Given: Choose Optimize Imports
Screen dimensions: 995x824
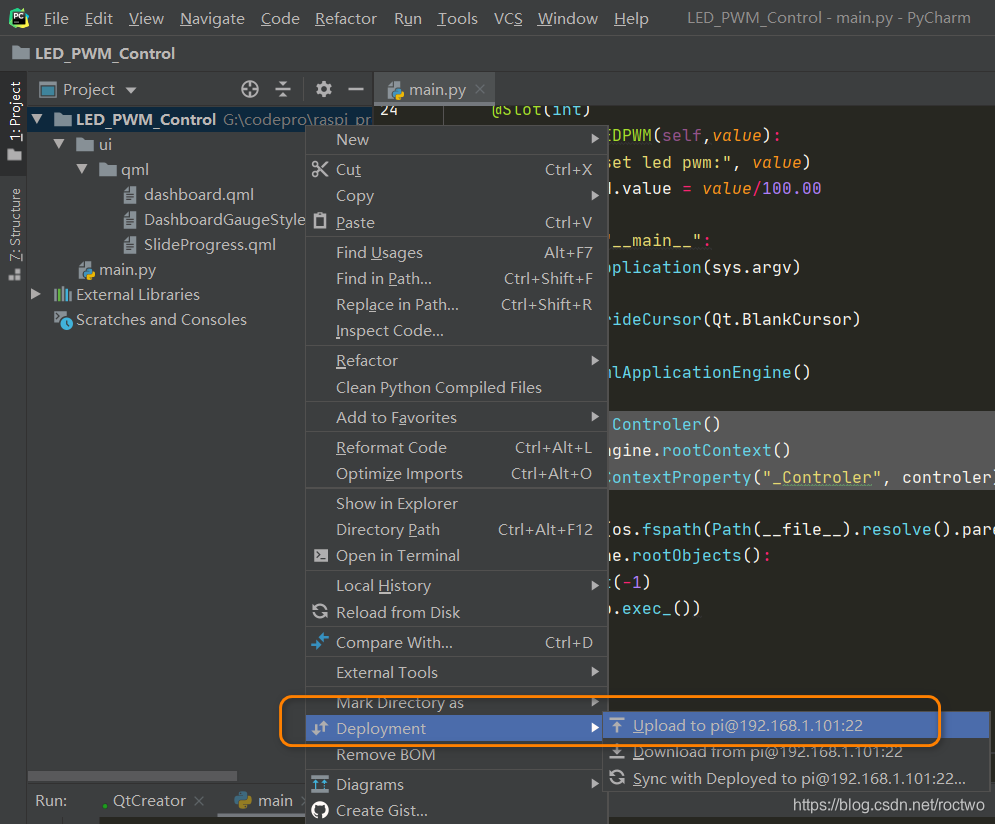Looking at the screenshot, I should click(456, 473).
